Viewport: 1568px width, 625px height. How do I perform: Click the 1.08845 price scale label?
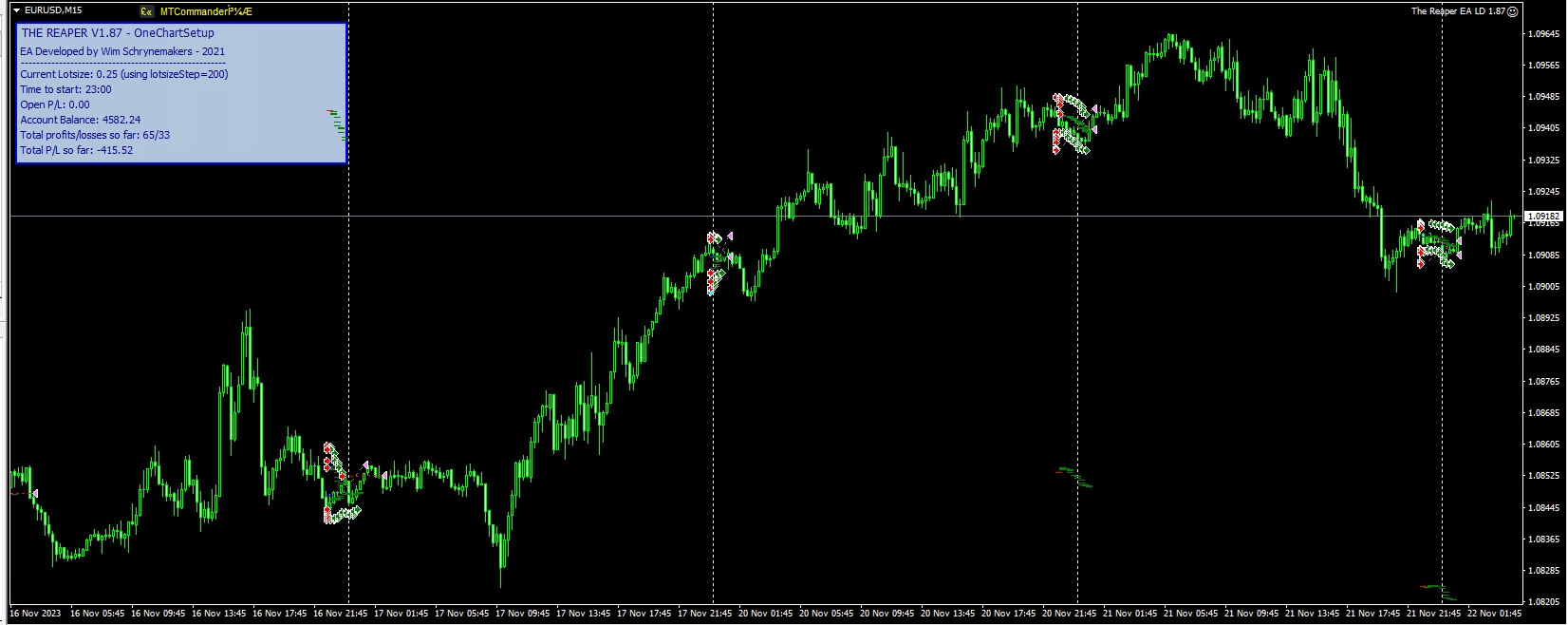click(x=1543, y=349)
